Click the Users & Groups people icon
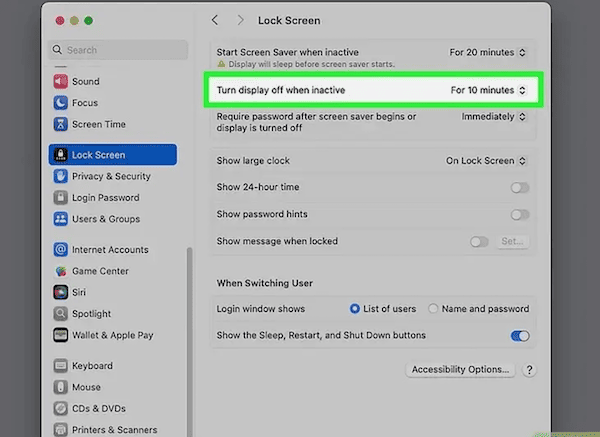Viewport: 600px width, 437px height. pyautogui.click(x=60, y=219)
